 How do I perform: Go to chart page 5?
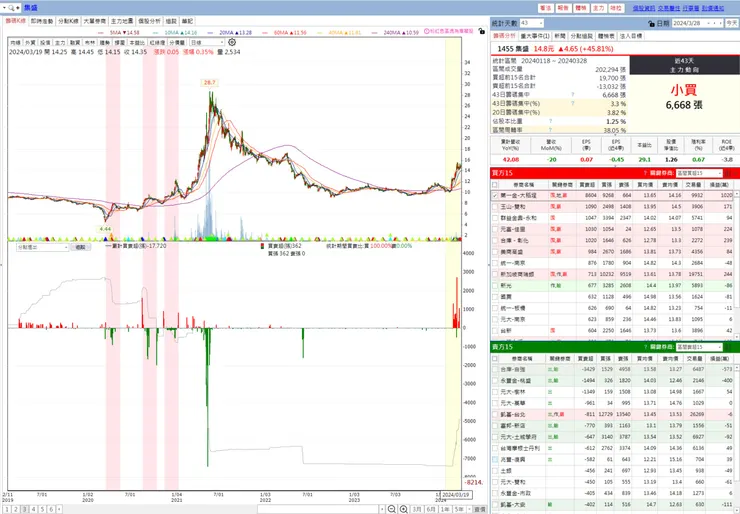(42, 509)
